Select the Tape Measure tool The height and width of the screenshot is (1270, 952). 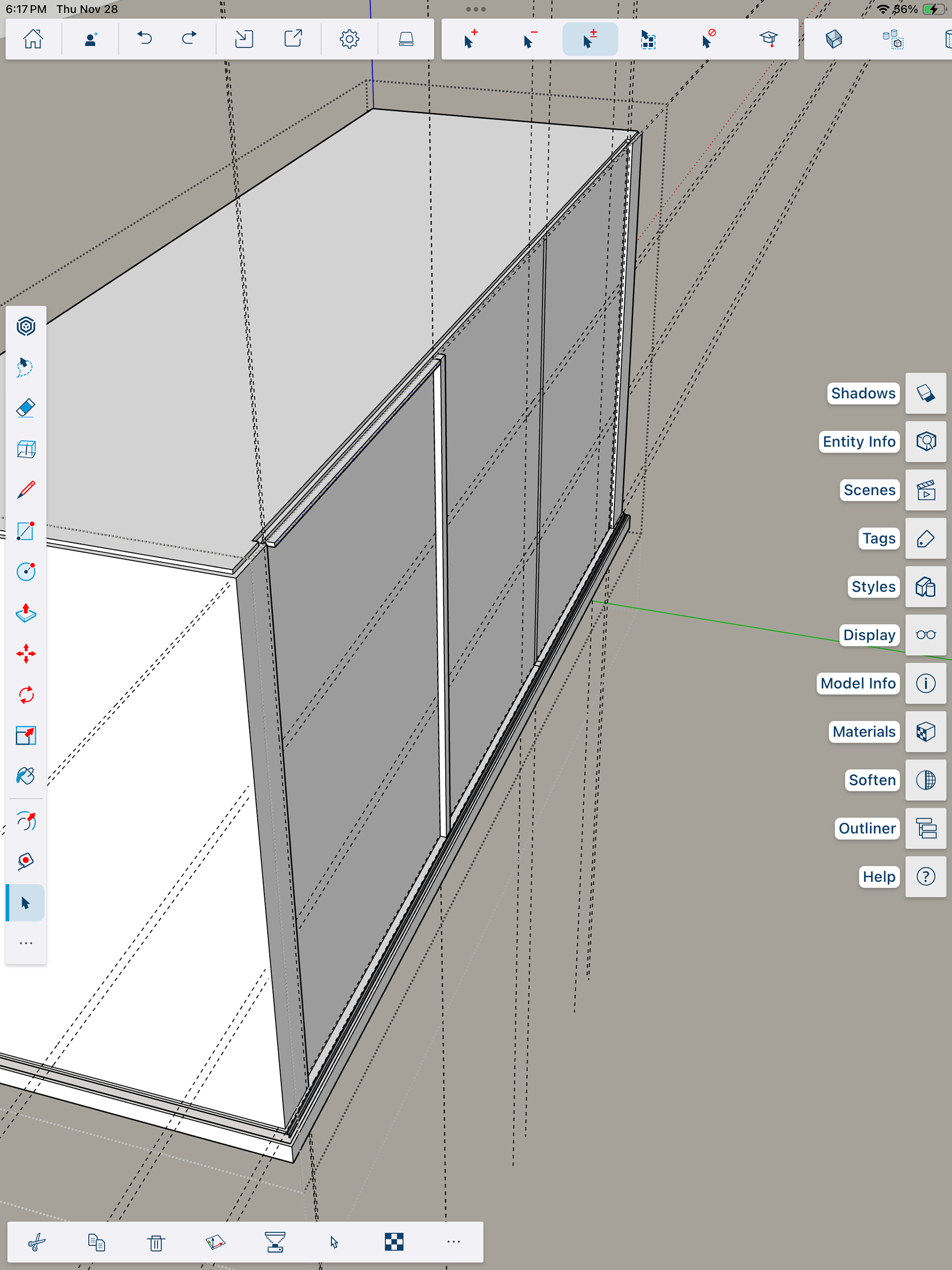[26, 861]
